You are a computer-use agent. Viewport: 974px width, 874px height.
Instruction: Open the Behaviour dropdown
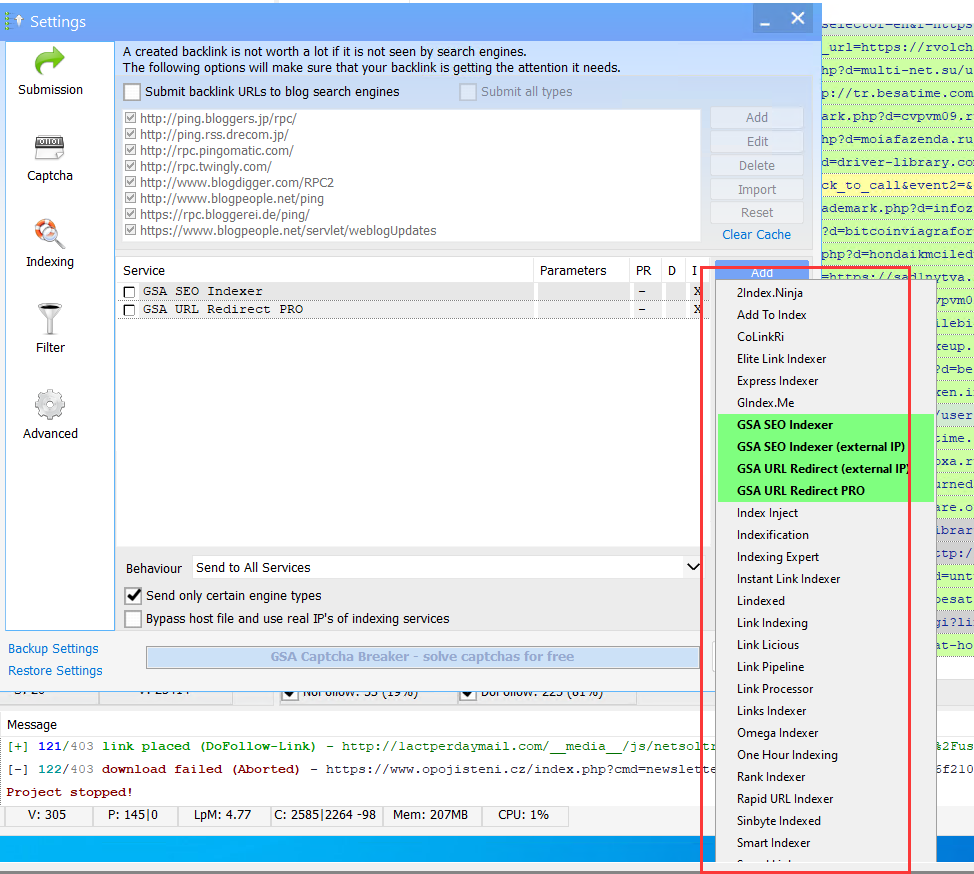pos(693,567)
